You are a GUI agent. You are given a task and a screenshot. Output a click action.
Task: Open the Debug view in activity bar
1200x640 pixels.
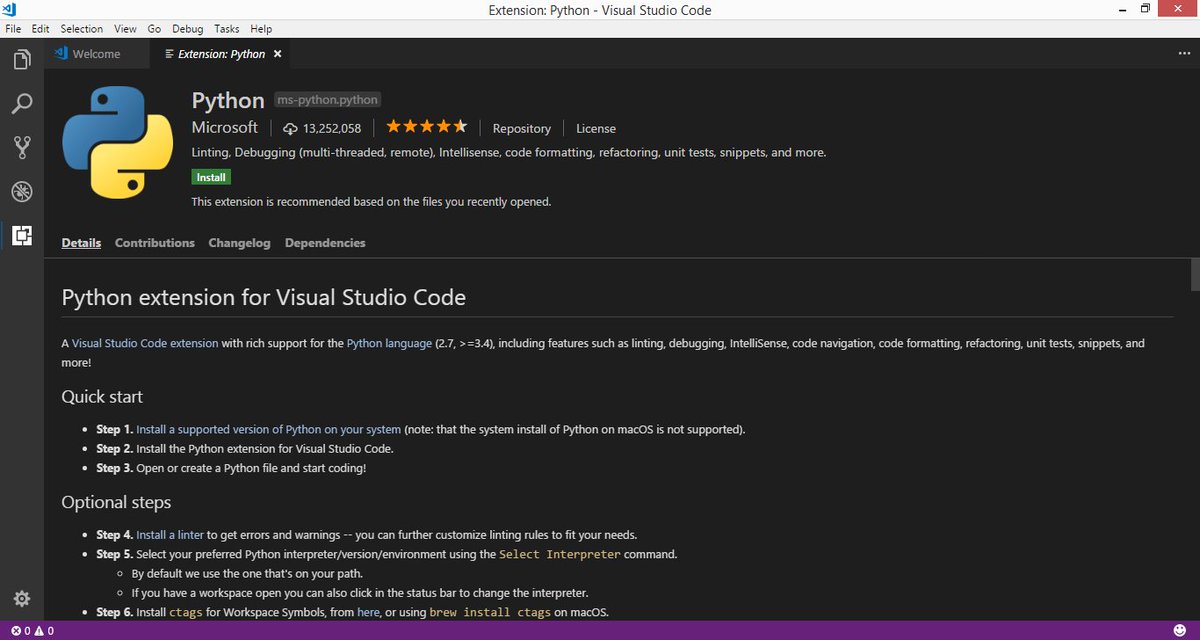[22, 192]
